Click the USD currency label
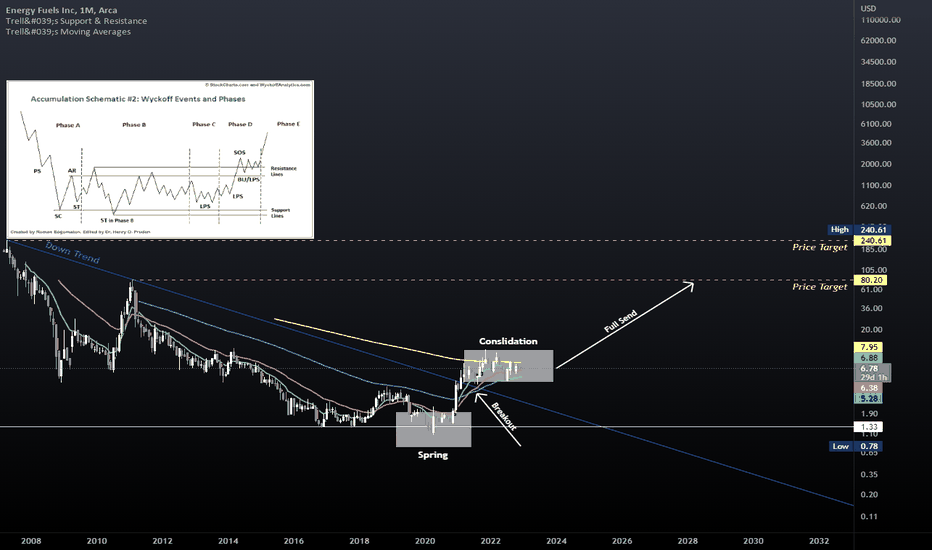The image size is (932, 550). click(868, 8)
